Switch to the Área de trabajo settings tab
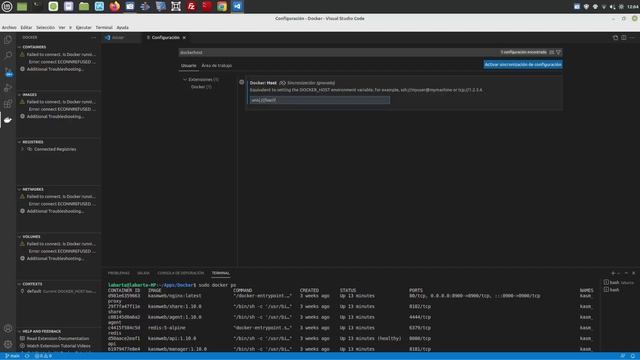The width and height of the screenshot is (640, 360). pyautogui.click(x=217, y=65)
